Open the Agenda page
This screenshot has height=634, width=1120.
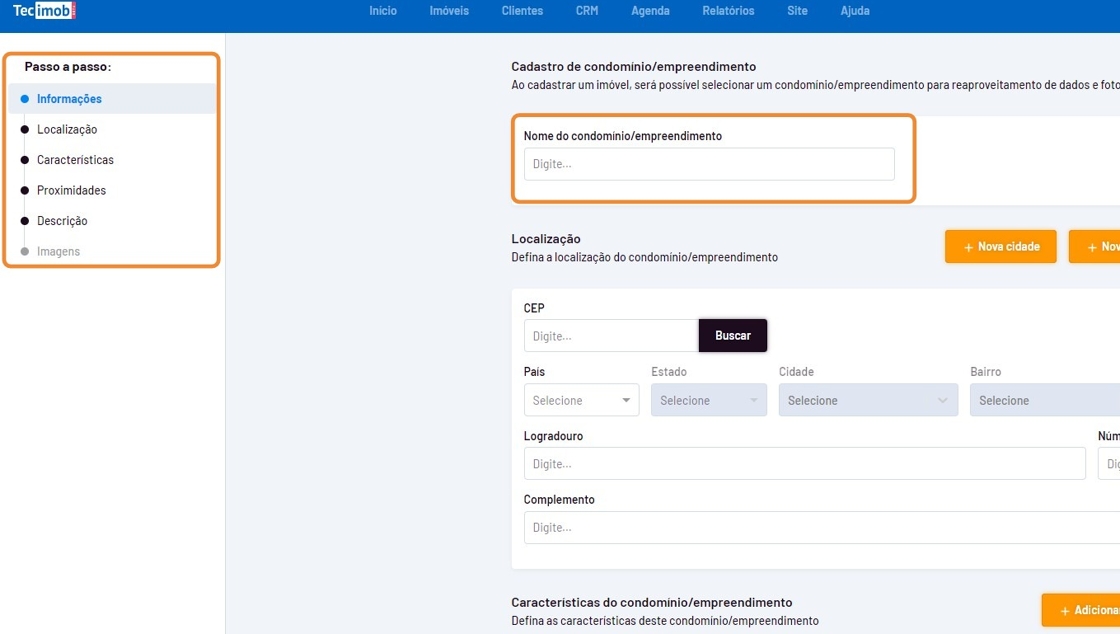(650, 11)
